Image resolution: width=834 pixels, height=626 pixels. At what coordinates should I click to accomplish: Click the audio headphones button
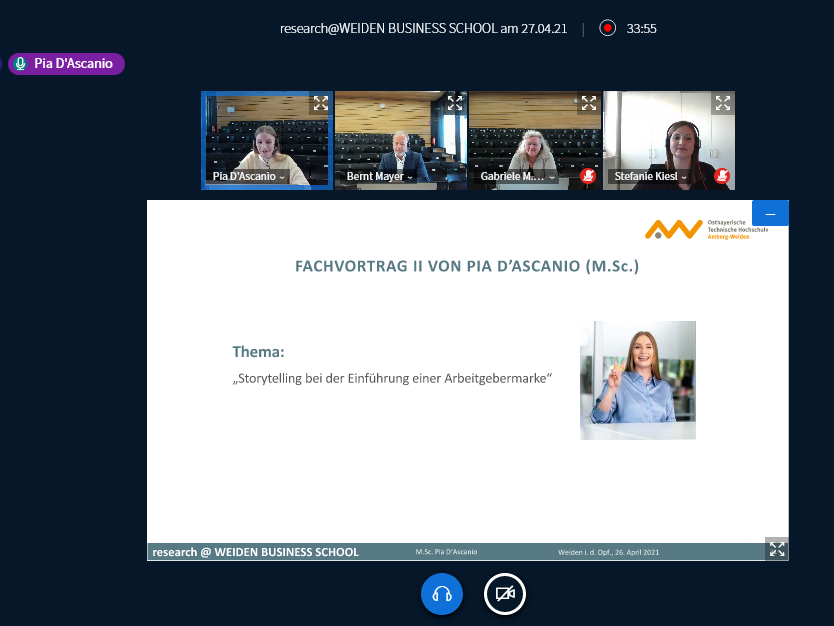click(441, 594)
